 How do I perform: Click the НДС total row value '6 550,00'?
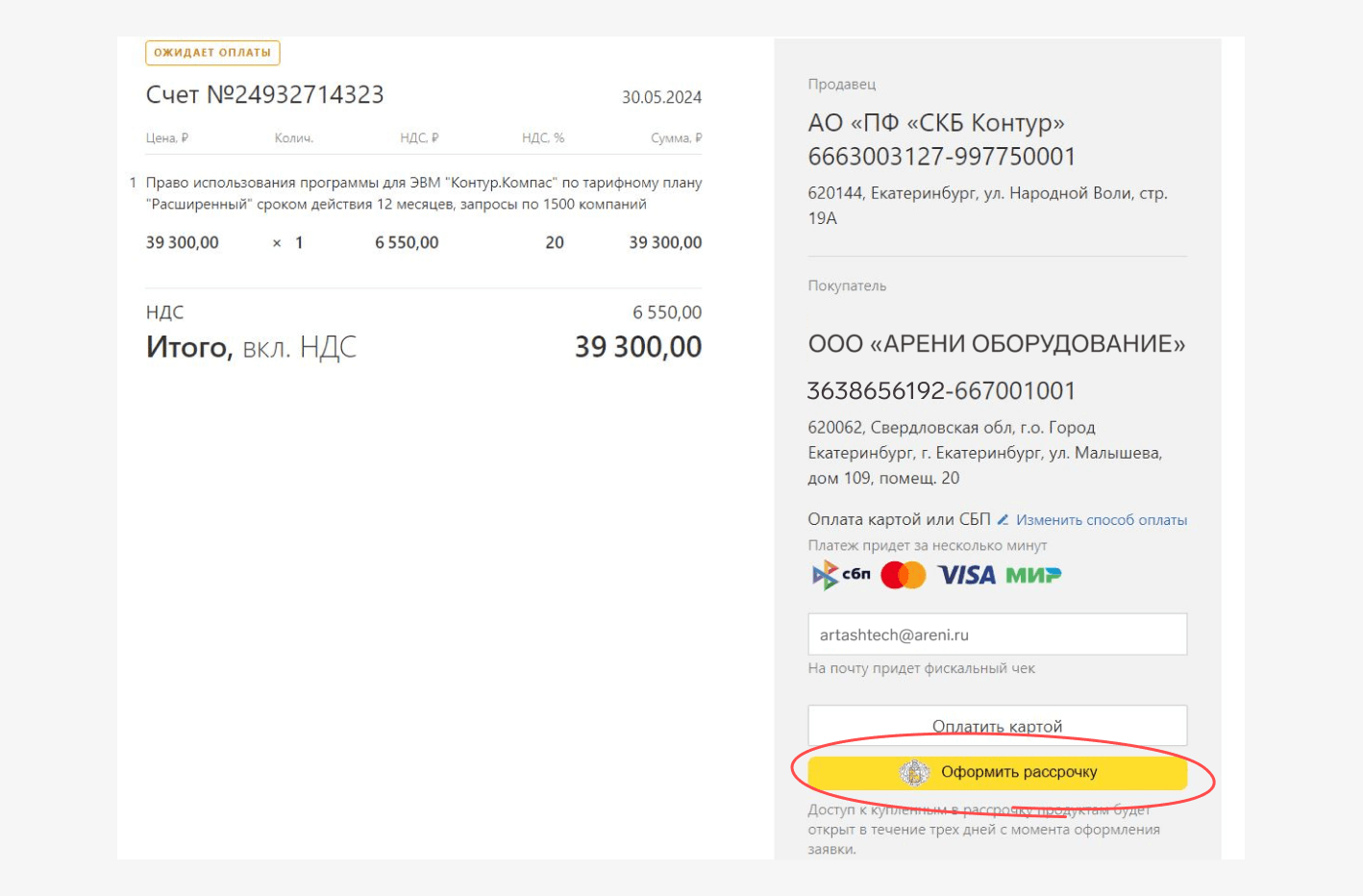tap(667, 312)
